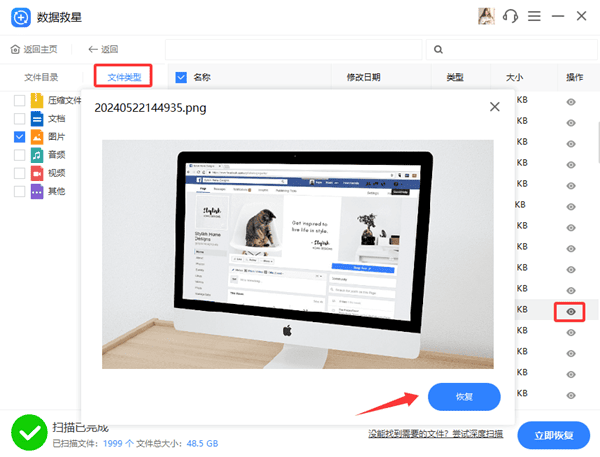Viewport: 600px width, 457px height.
Task: Click the 其他 purple dots icon
Action: pyautogui.click(x=37, y=191)
